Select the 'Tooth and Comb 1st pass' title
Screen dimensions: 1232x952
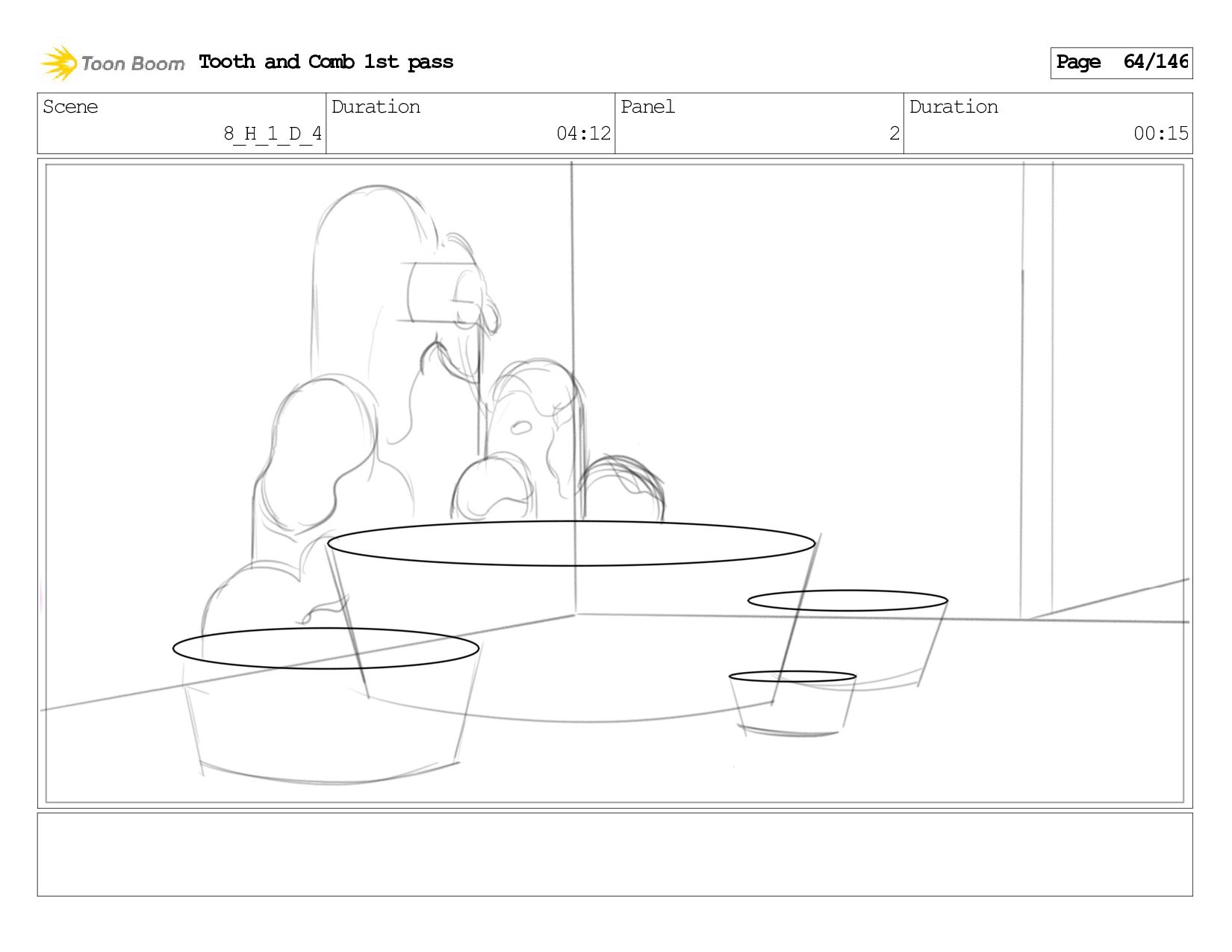pyautogui.click(x=326, y=62)
